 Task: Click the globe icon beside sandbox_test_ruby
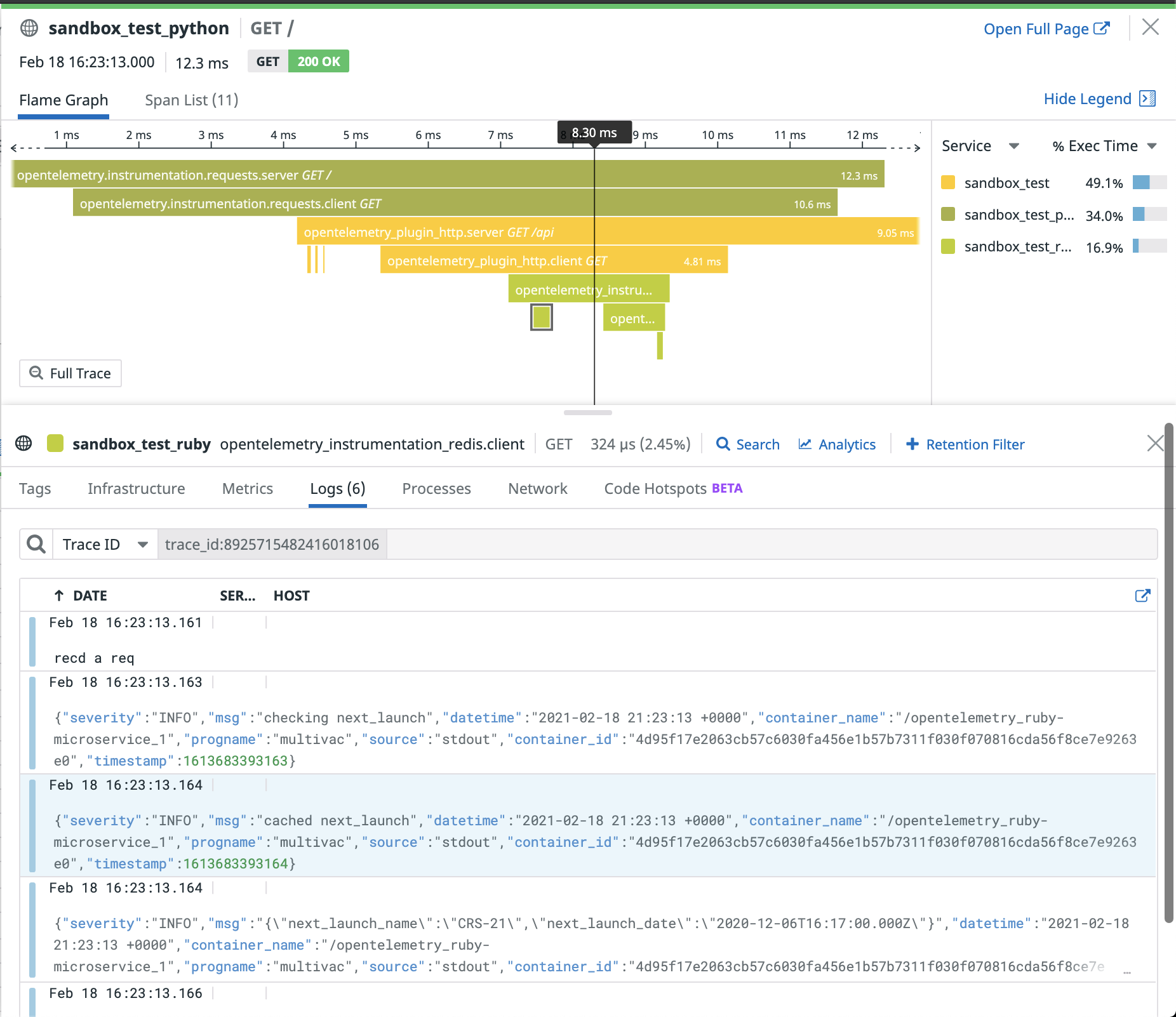[23, 443]
